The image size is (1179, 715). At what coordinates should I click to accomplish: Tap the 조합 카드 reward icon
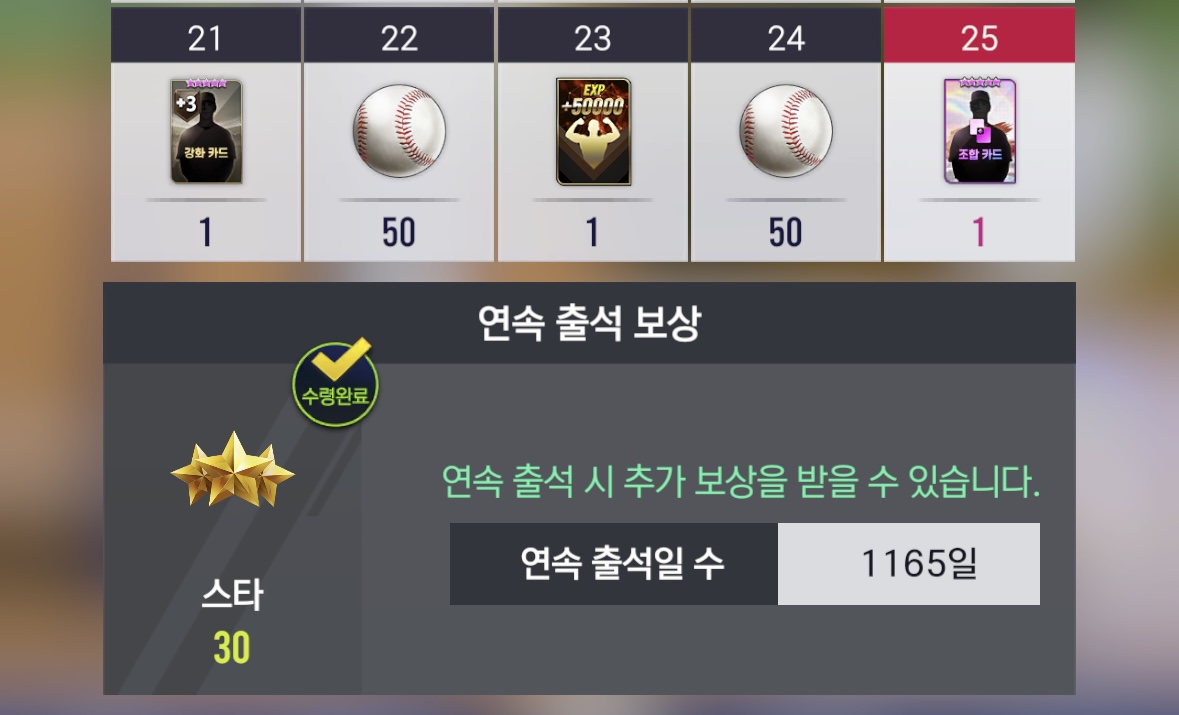(980, 131)
